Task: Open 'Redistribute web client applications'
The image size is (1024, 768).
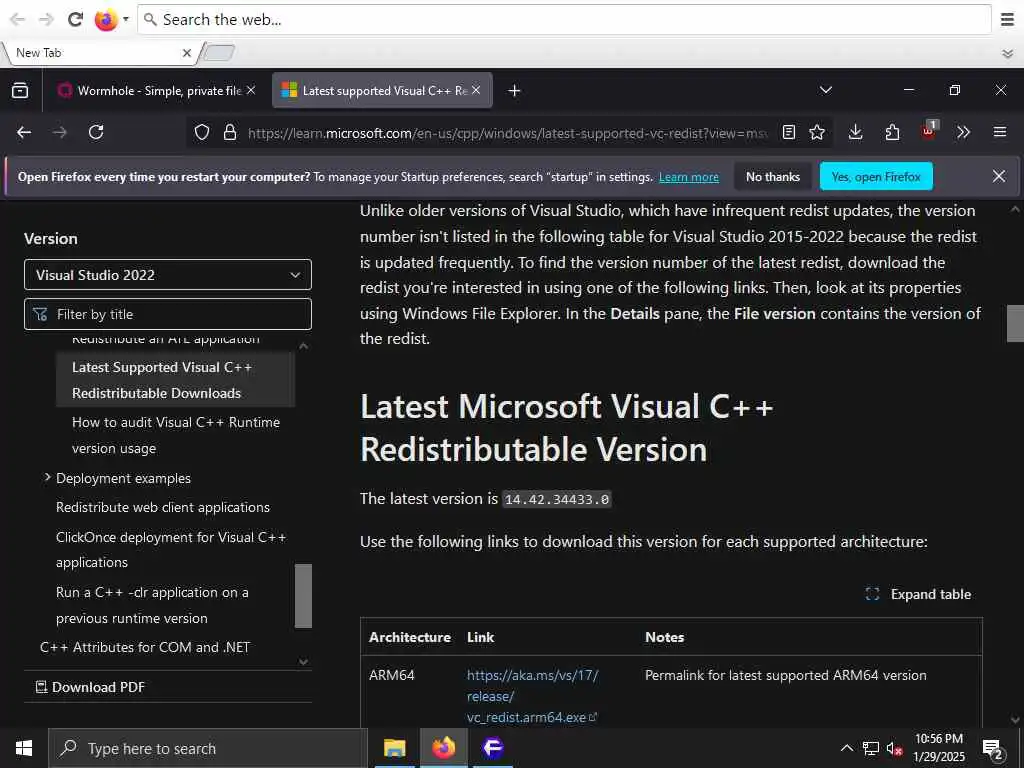Action: tap(163, 507)
